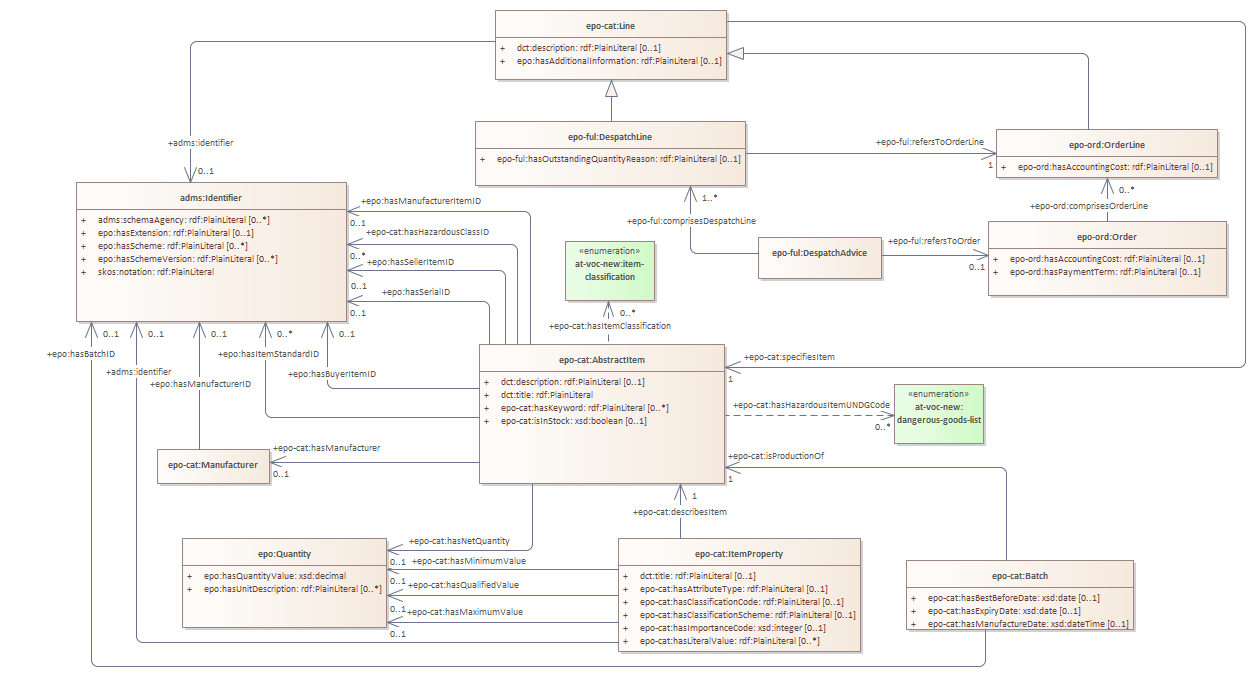
Task: Click the epo-ful:refersToOrderLine association label
Action: coord(929,143)
